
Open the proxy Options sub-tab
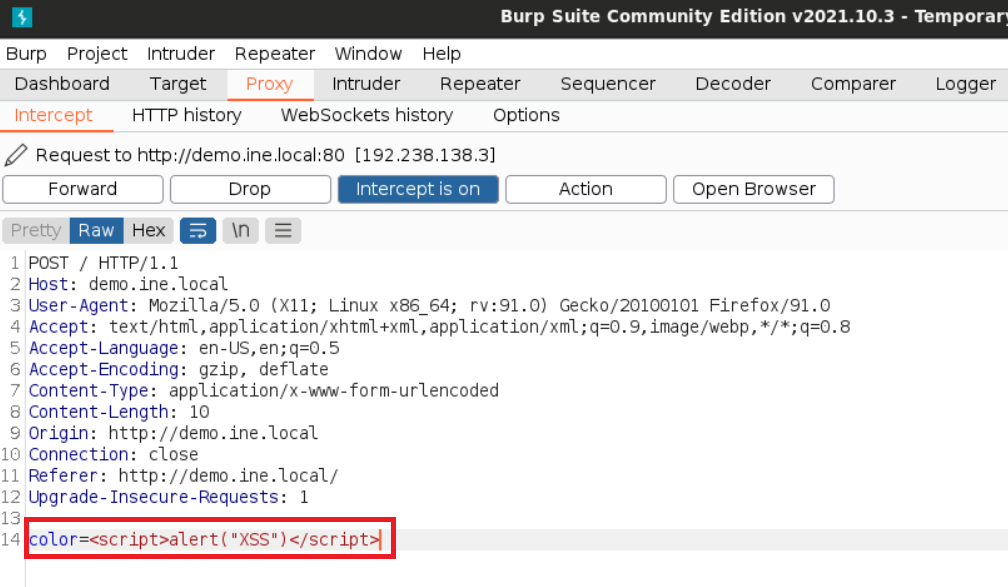[526, 115]
